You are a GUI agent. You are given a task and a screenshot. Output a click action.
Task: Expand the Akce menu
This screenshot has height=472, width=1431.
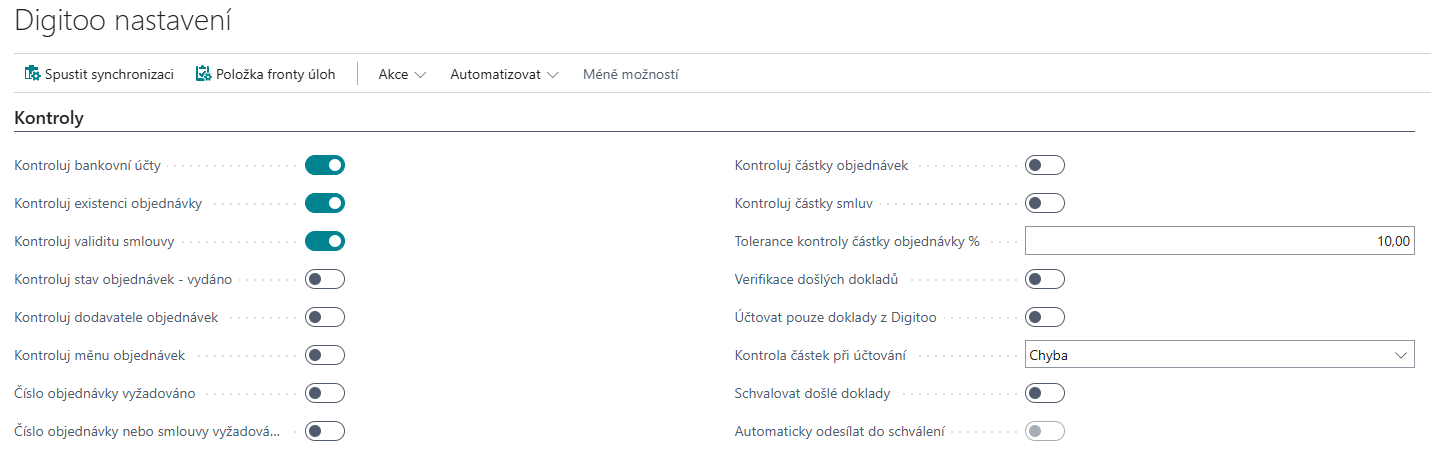pos(402,74)
